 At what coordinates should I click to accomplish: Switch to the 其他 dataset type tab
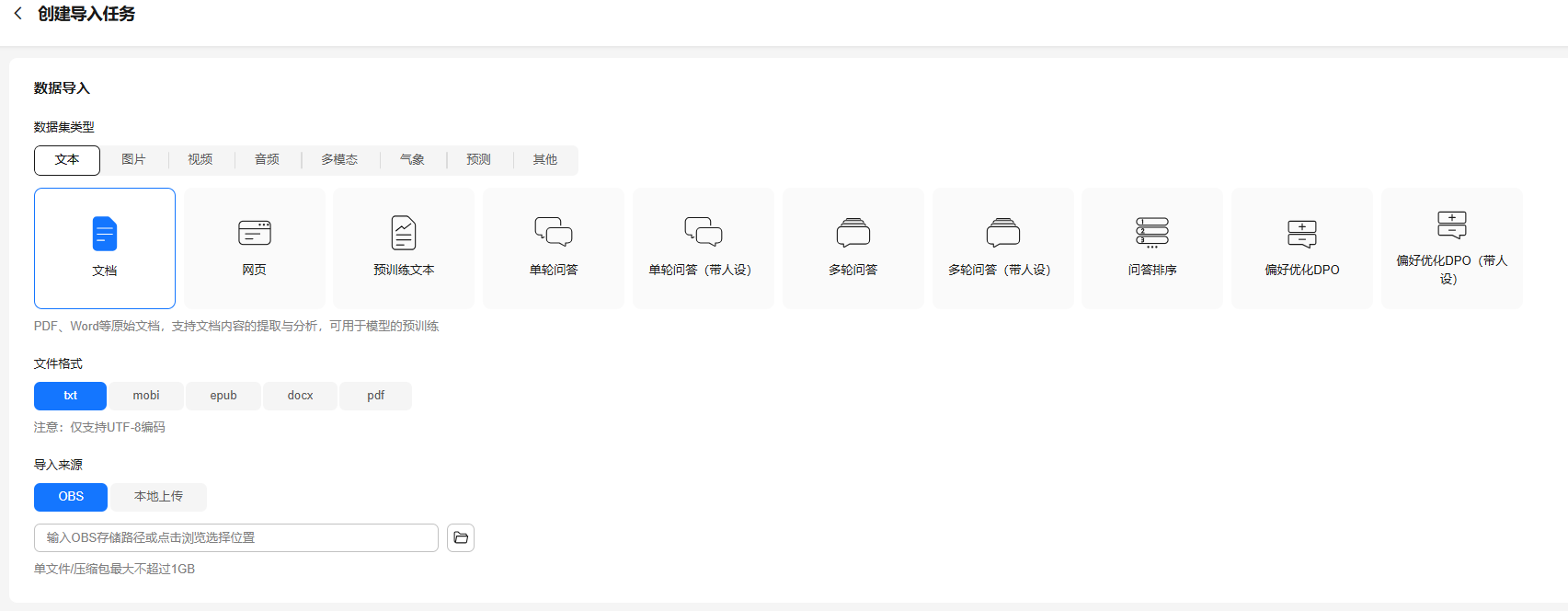click(545, 160)
